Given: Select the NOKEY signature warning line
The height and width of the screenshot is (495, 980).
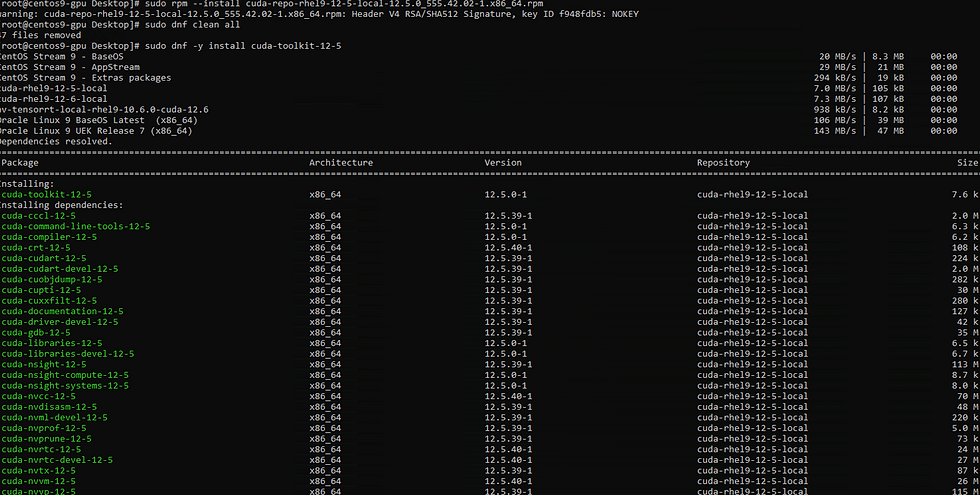Looking at the screenshot, I should coord(319,14).
